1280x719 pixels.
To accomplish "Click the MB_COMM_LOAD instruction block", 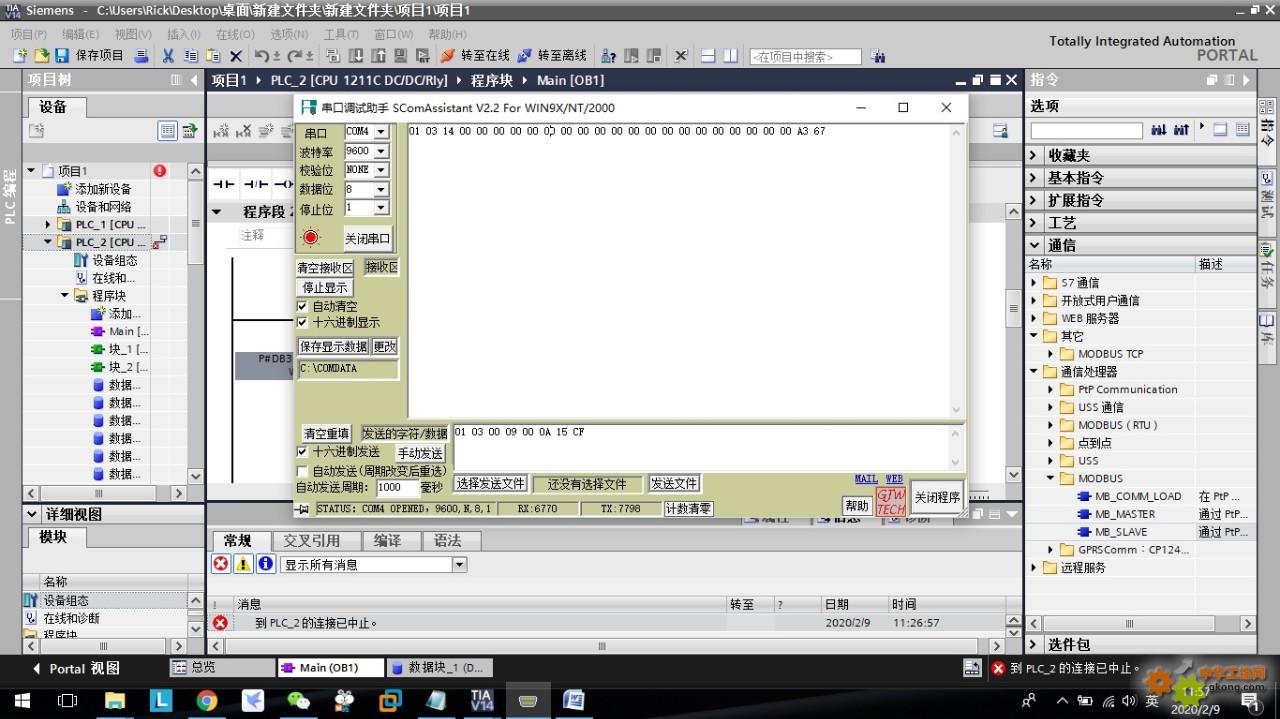I will click(x=1137, y=496).
